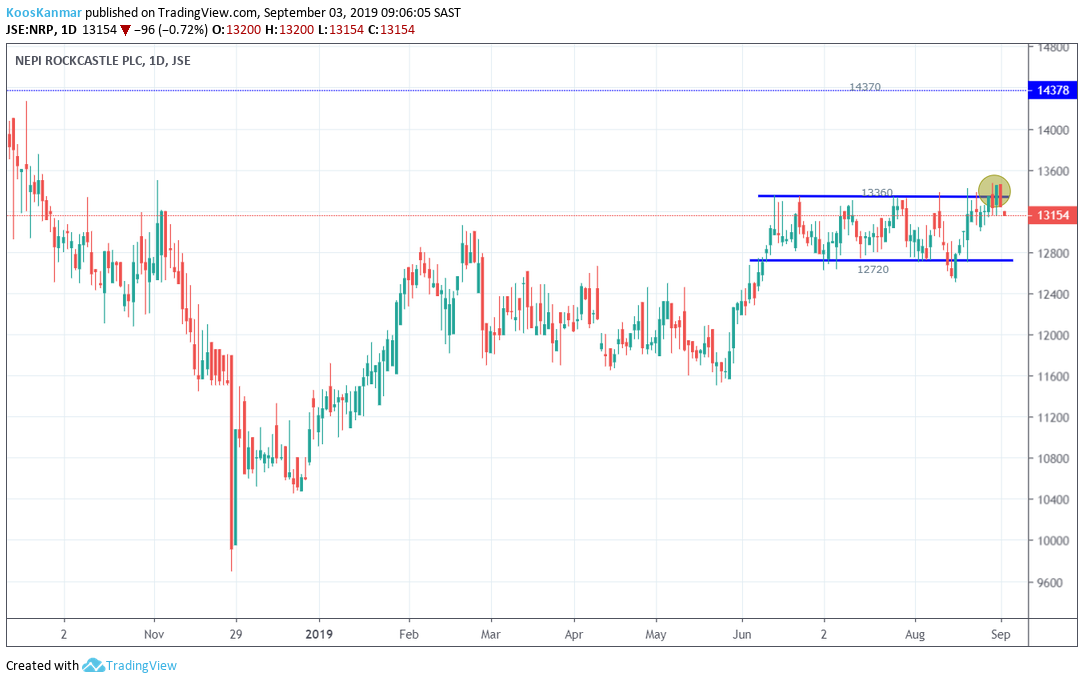1084x683 pixels.
Task: Click the L:13154 low price value
Action: [339, 30]
